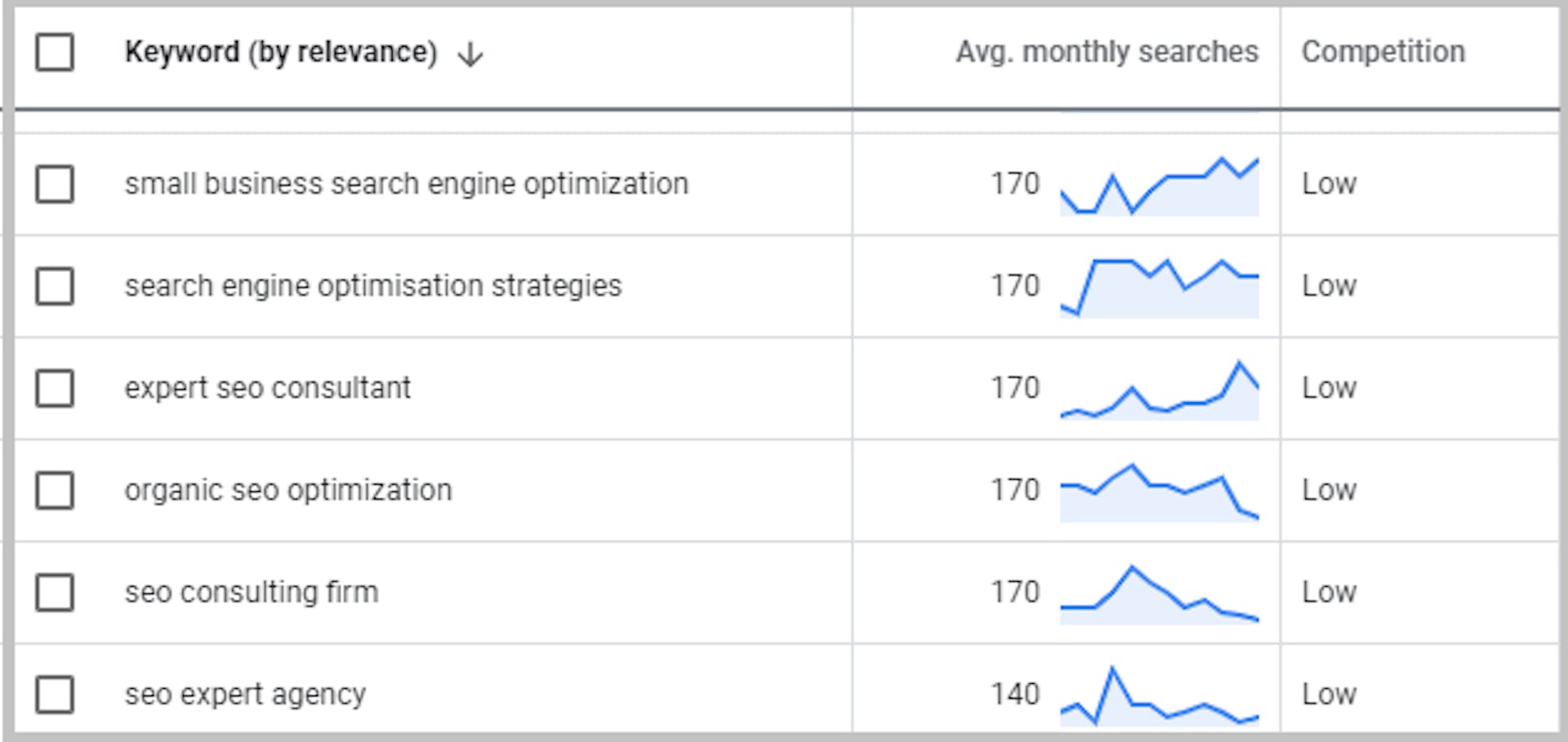The image size is (1568, 742).
Task: Check the 'seo expert agency' checkbox
Action: coord(55,695)
